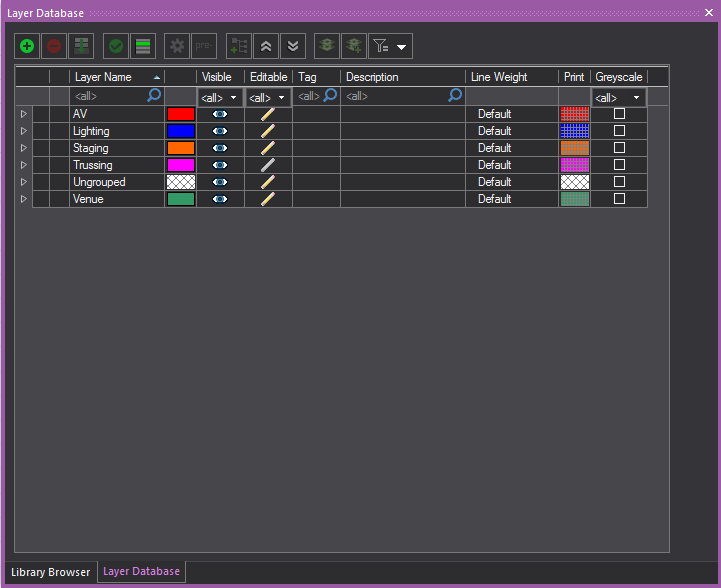Click the green striped layers toolbar icon
Screen dimensions: 721x588
coord(143,46)
